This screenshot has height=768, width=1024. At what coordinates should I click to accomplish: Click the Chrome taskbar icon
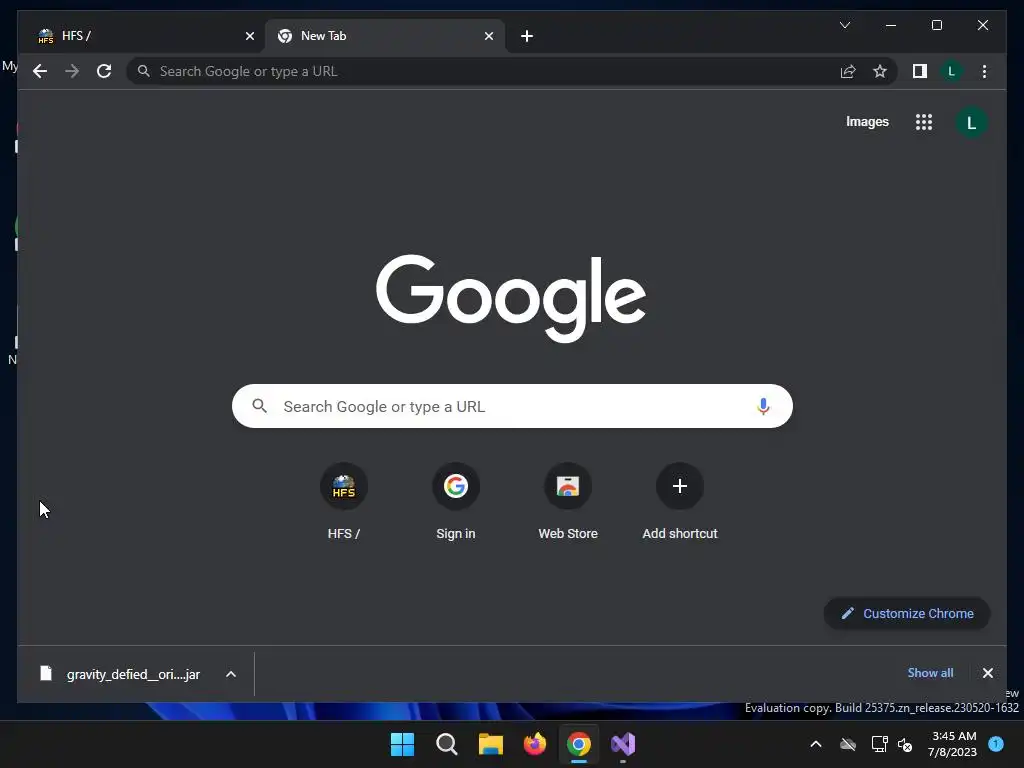579,744
